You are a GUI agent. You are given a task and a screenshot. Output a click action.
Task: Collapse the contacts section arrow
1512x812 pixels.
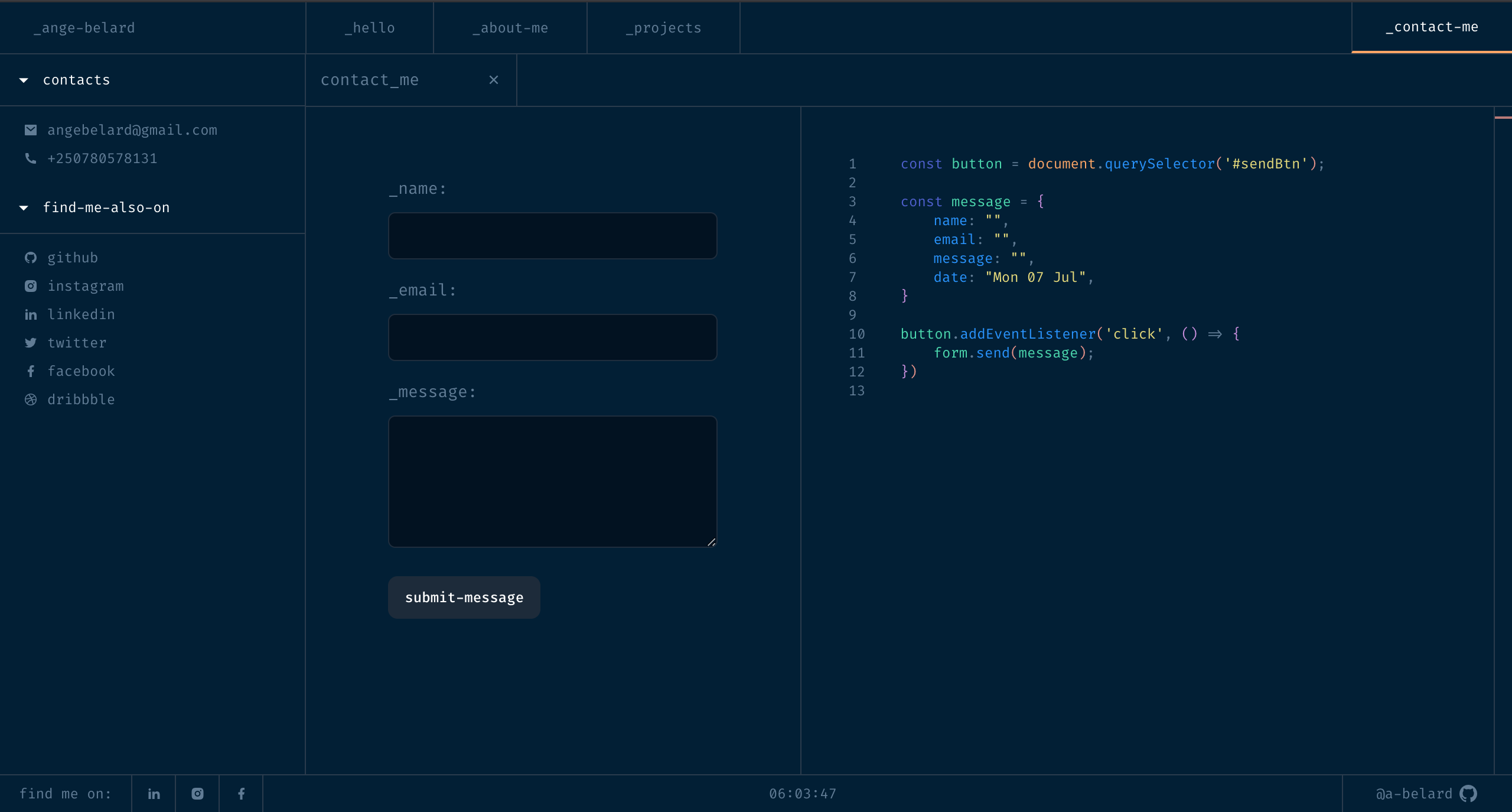(x=24, y=80)
